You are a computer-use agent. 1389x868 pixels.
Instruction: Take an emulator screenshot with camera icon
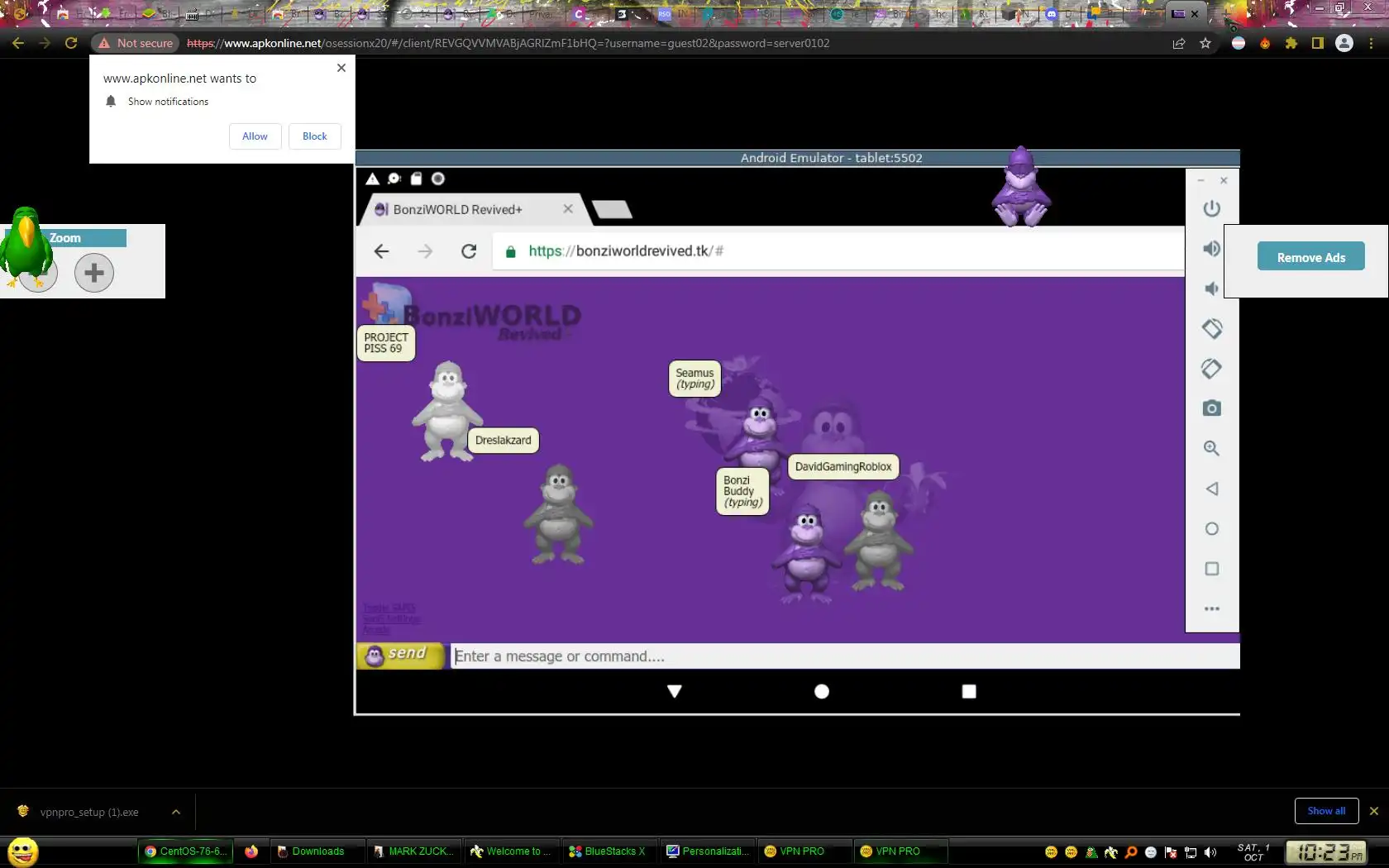click(1211, 408)
